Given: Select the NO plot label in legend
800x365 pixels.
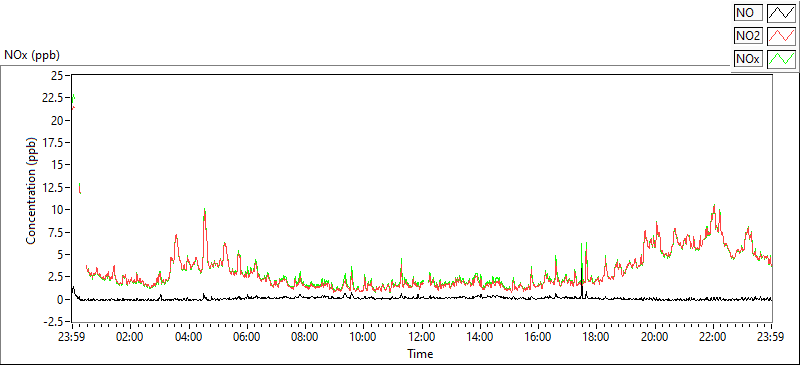Looking at the screenshot, I should click(x=748, y=12).
